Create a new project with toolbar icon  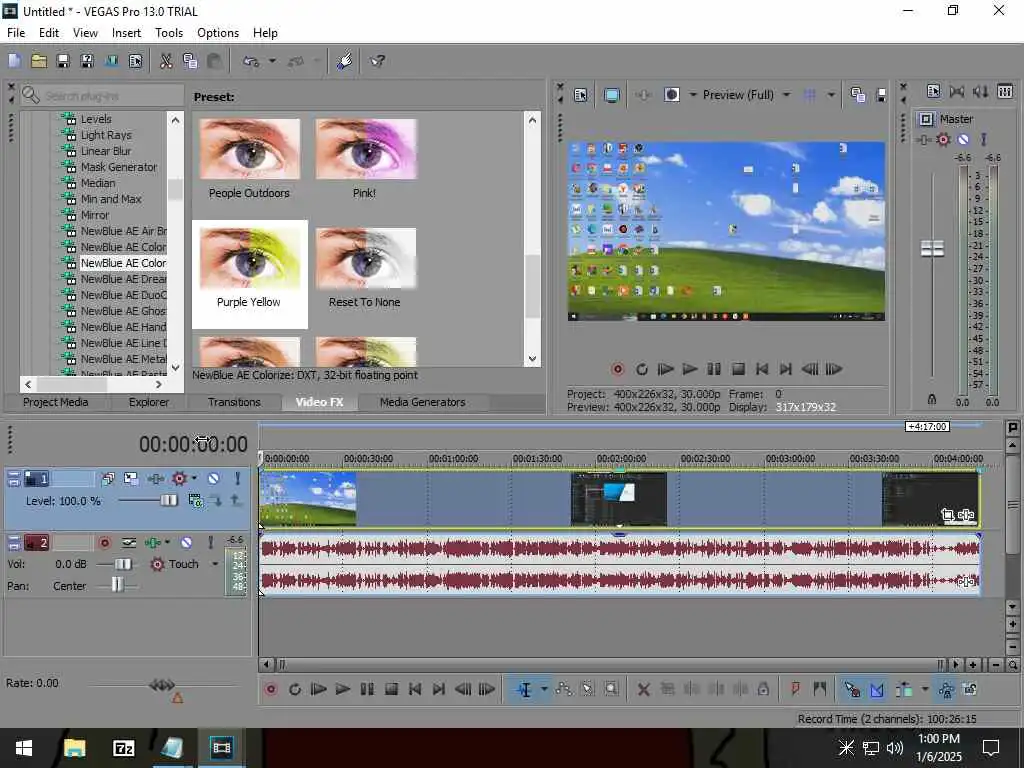click(14, 61)
